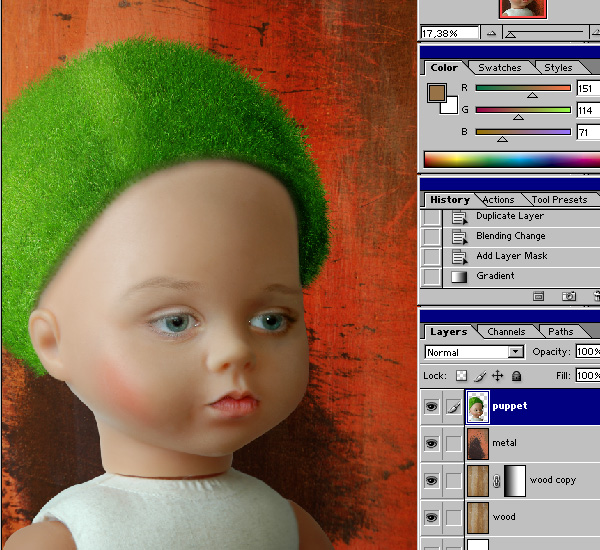Click the zoom out mountain icon in Navigator
600x550 pixels.
[491, 33]
